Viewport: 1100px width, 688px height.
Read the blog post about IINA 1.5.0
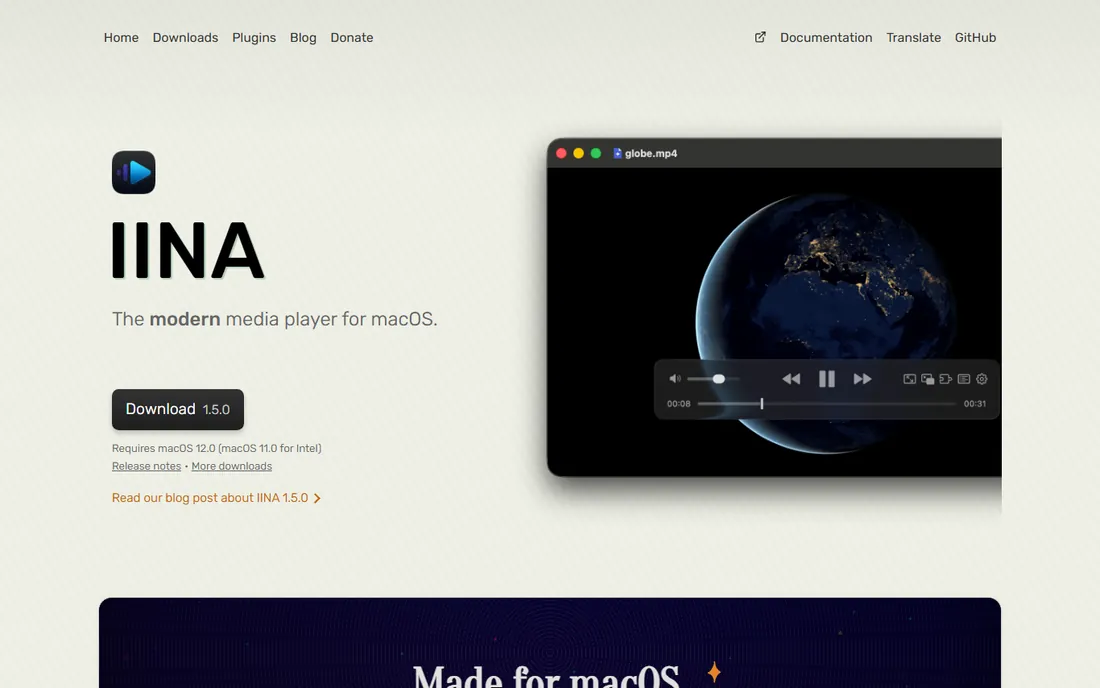tap(210, 498)
